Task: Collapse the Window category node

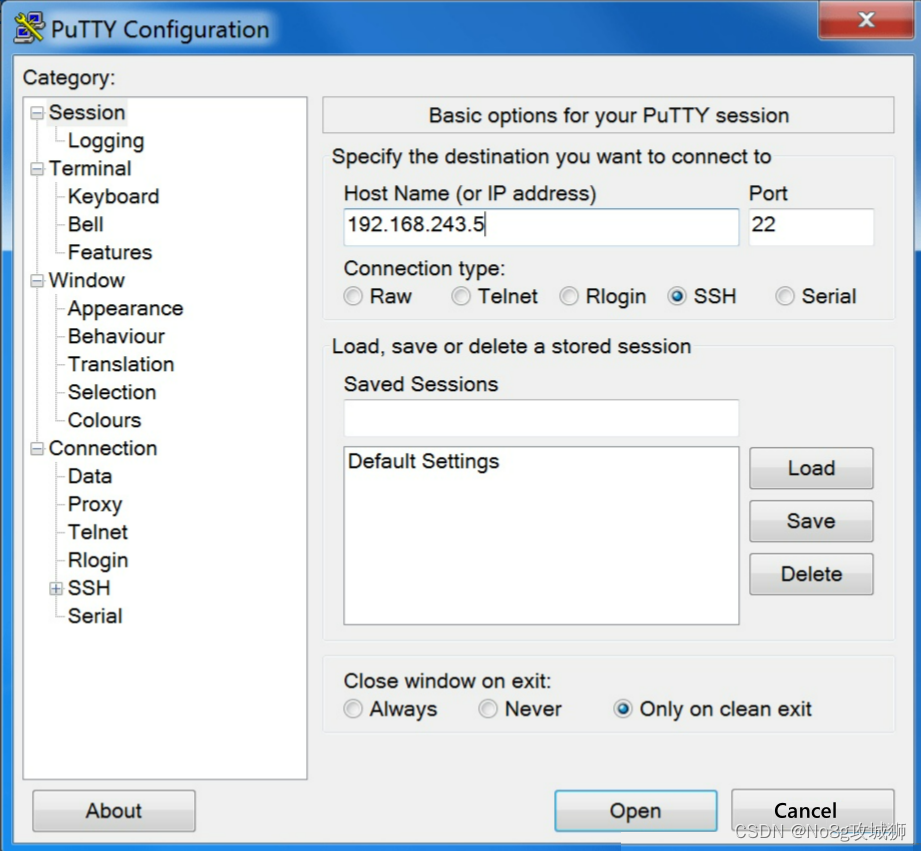Action: [37, 281]
